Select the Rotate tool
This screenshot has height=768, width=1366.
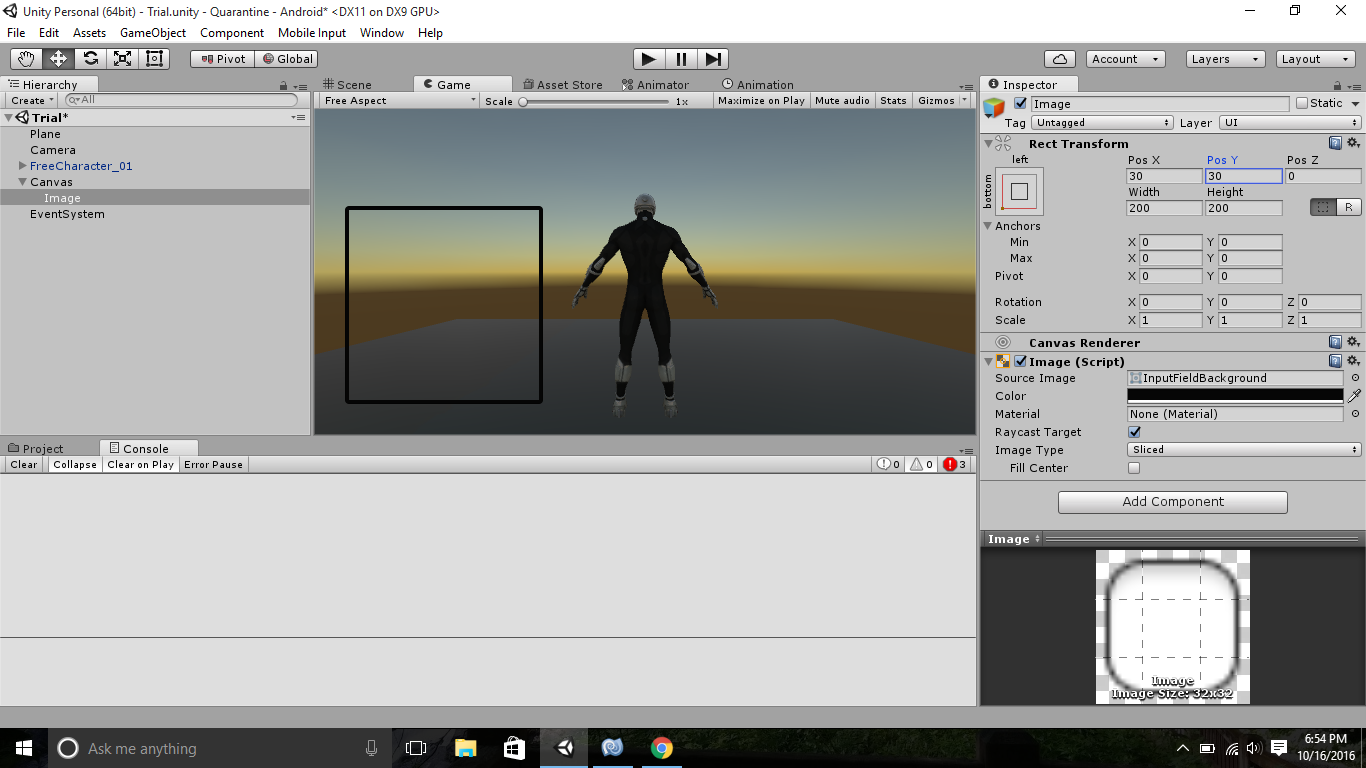(x=90, y=59)
